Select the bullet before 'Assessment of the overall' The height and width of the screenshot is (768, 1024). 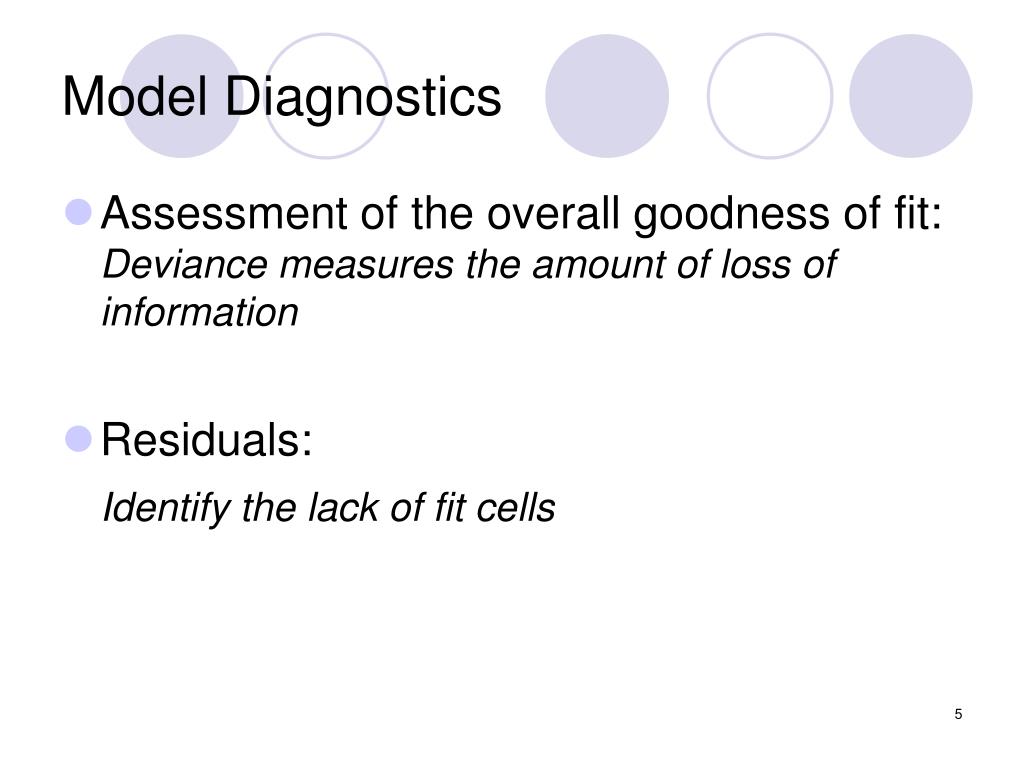[x=78, y=212]
